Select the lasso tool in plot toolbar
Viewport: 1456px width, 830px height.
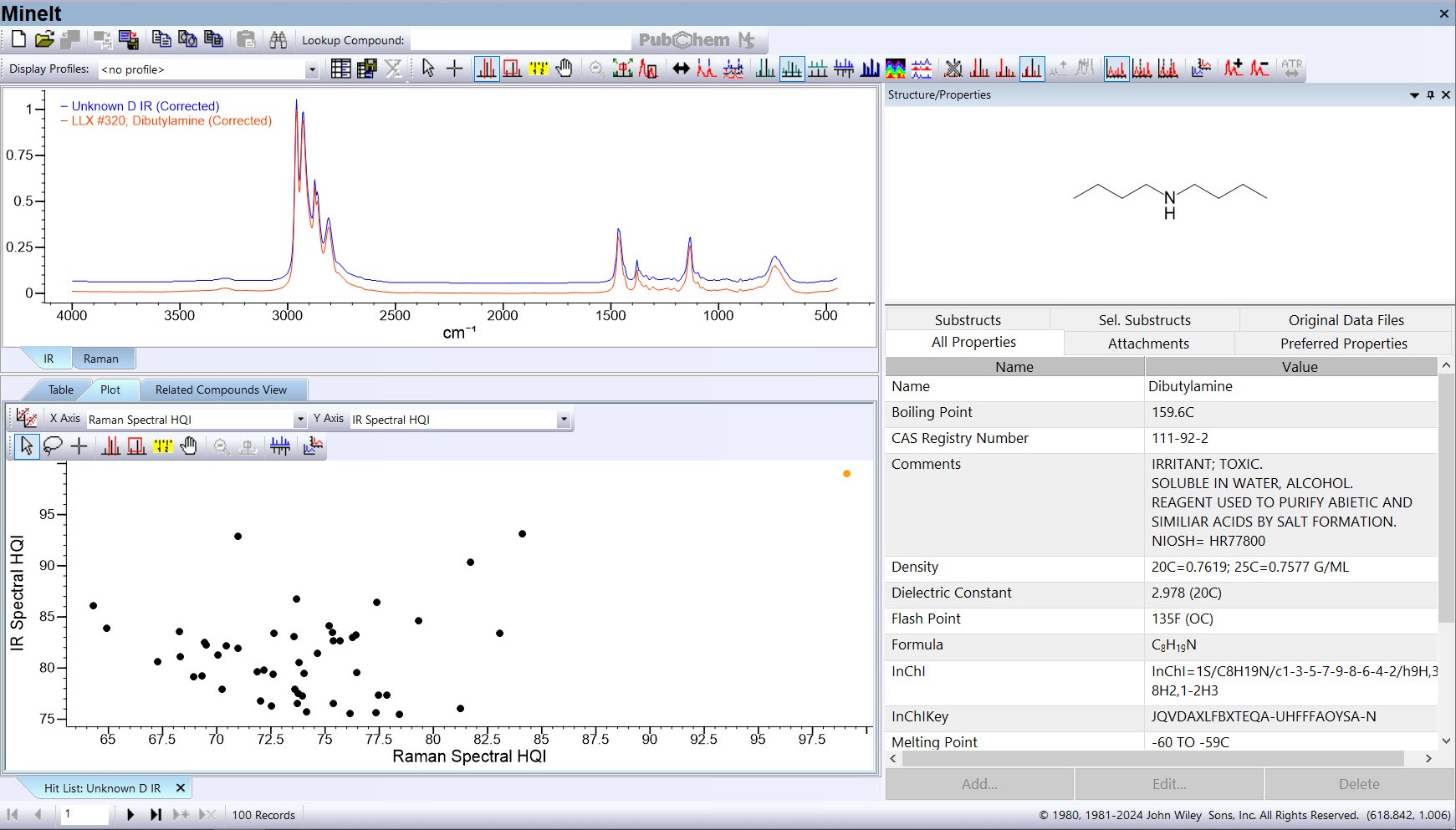point(53,446)
